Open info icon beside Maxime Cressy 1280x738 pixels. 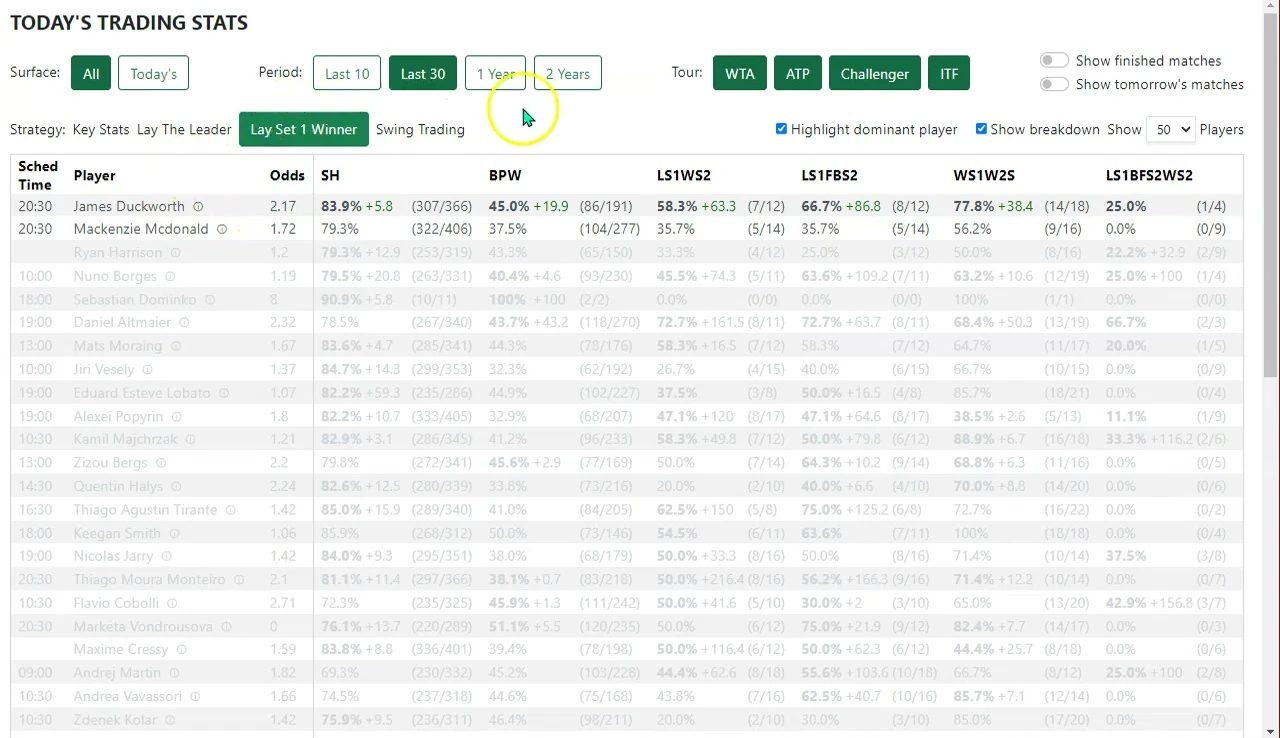(x=181, y=650)
